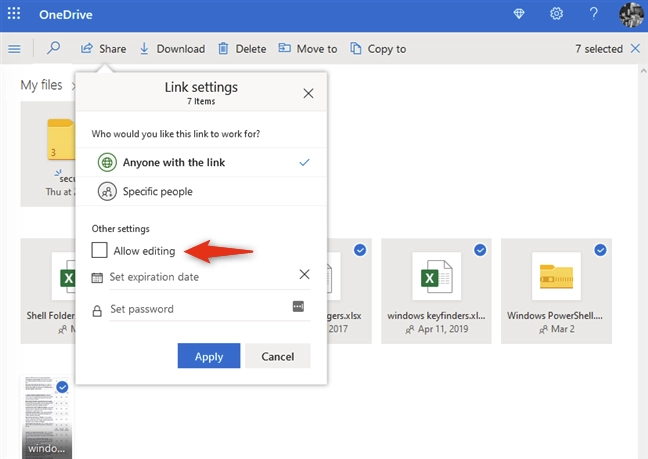Click Move to in the toolbar

coord(307,49)
